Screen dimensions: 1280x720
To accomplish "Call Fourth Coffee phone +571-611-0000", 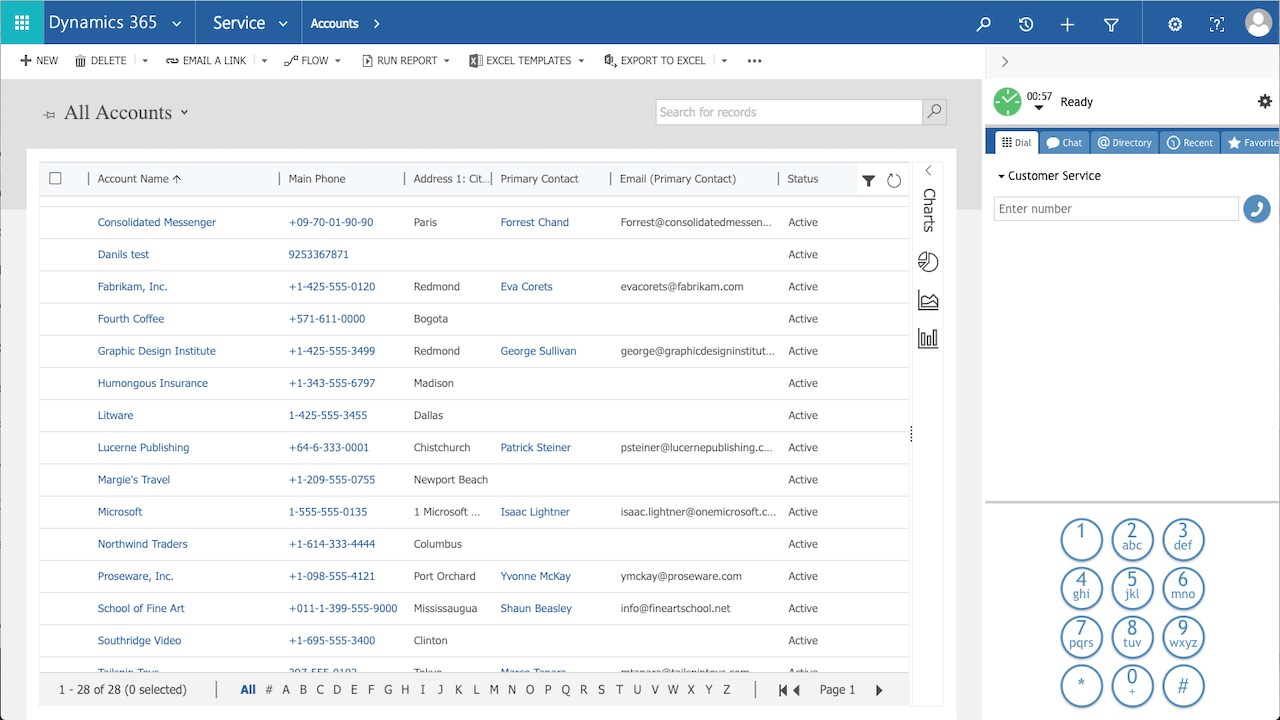I will point(327,319).
